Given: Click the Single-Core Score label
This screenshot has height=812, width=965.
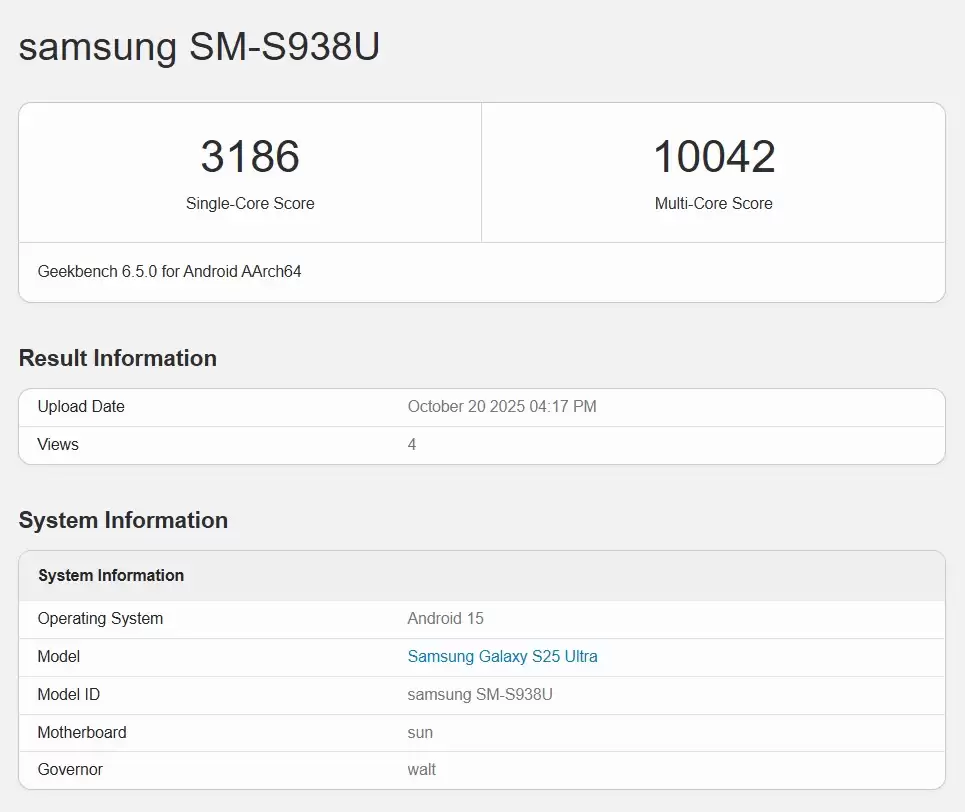Looking at the screenshot, I should pyautogui.click(x=250, y=203).
